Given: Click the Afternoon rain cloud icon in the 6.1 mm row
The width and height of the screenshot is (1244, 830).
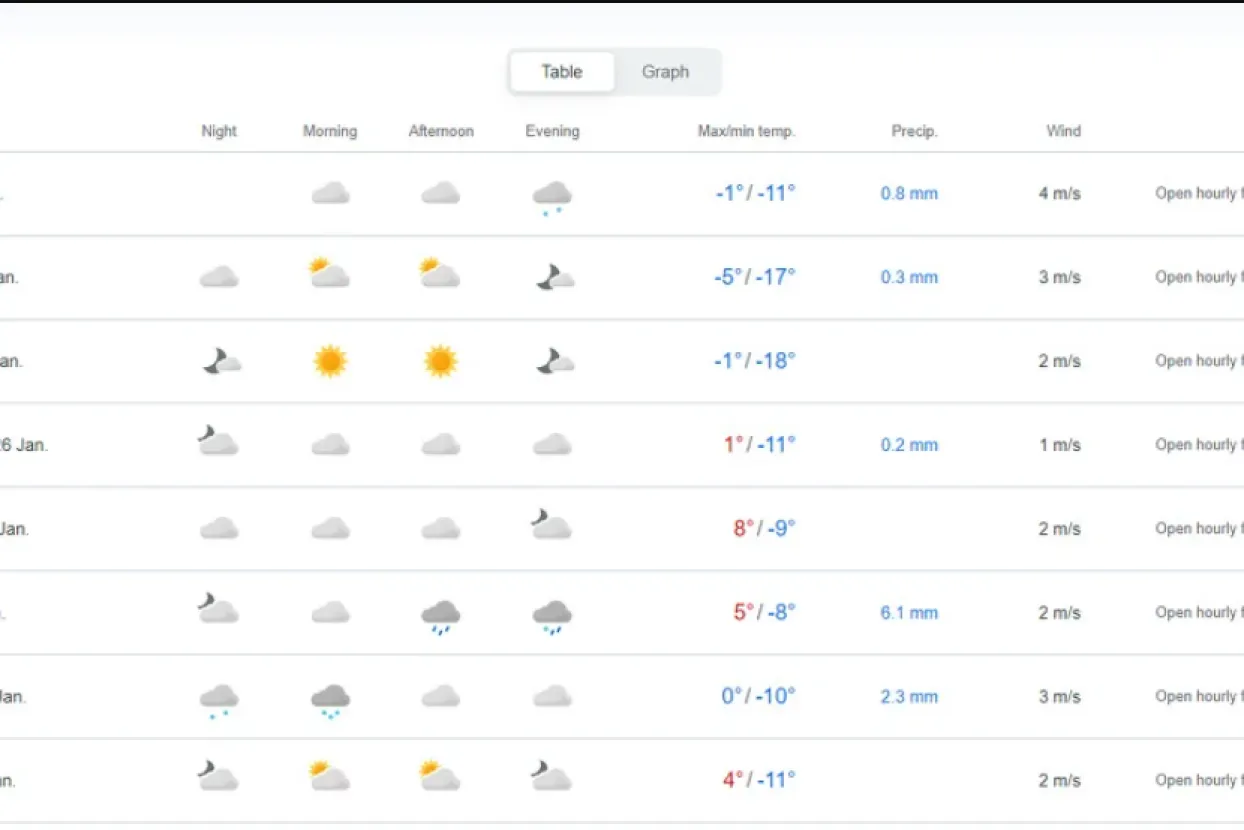Looking at the screenshot, I should tap(440, 615).
